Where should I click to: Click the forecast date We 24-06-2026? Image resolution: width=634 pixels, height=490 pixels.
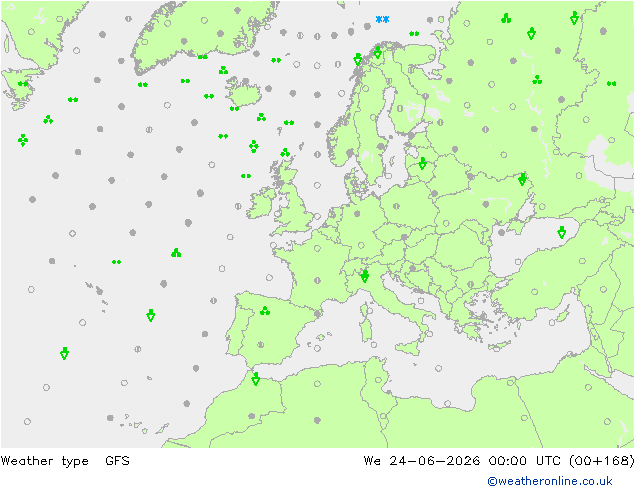point(422,460)
